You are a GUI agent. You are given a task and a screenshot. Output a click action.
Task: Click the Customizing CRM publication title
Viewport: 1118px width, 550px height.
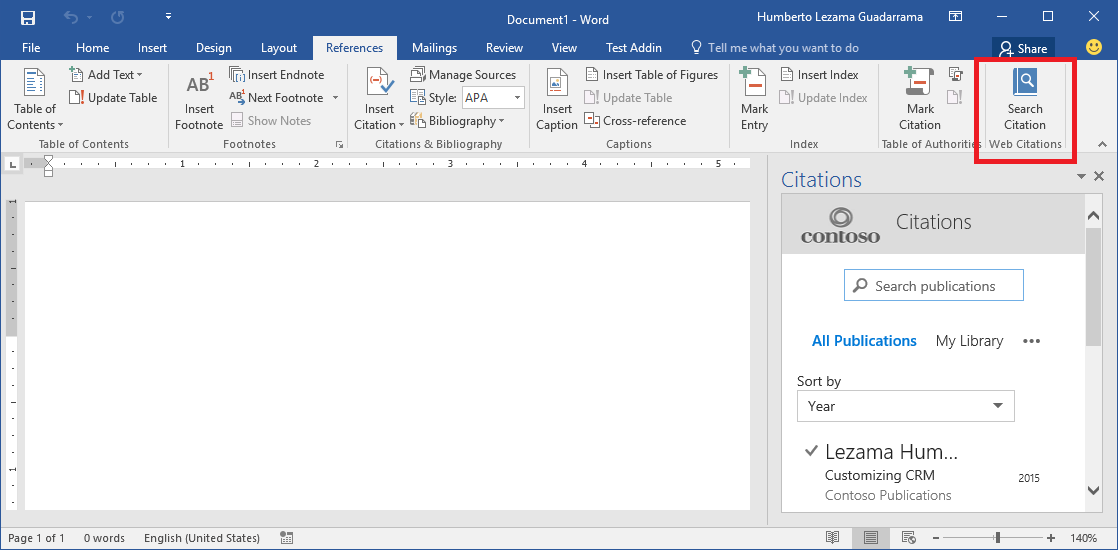pos(879,475)
